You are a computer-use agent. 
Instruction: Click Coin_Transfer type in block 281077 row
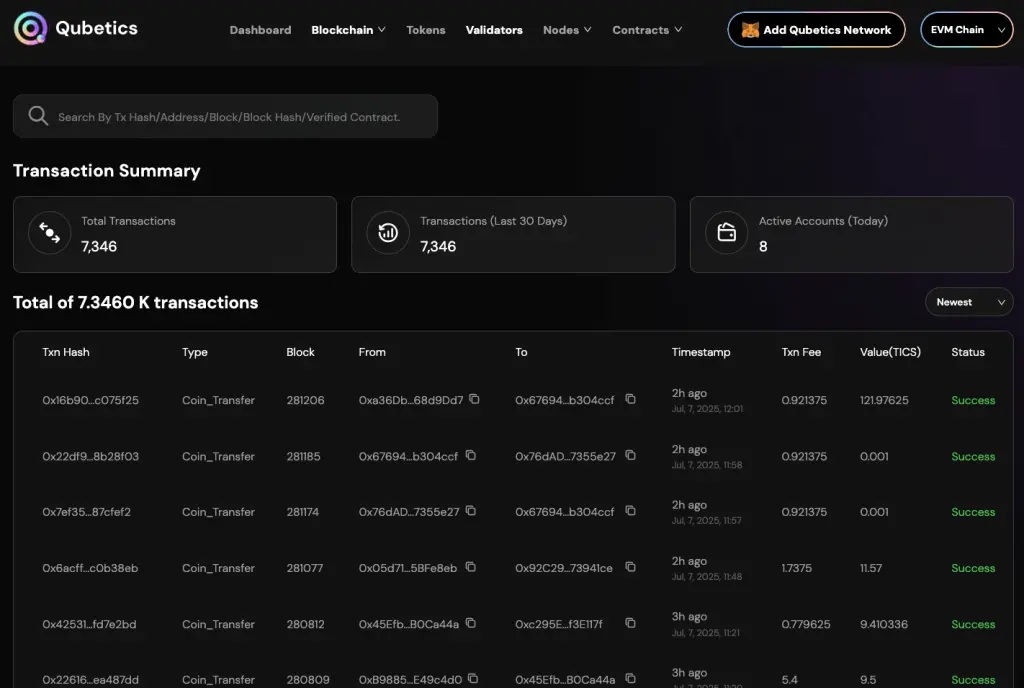click(x=218, y=568)
